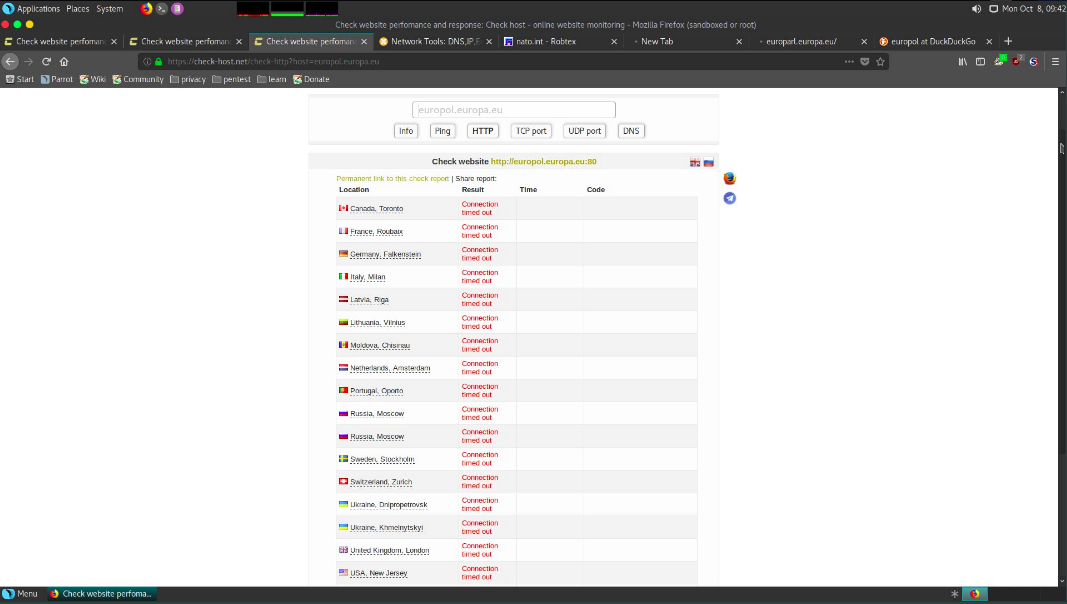
Task: Open the Sweden, Stockholm location link
Action: (382, 459)
